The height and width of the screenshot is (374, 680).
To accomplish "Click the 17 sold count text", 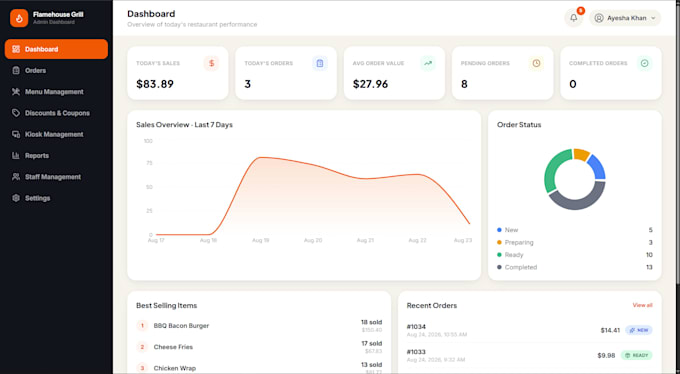I will (371, 344).
